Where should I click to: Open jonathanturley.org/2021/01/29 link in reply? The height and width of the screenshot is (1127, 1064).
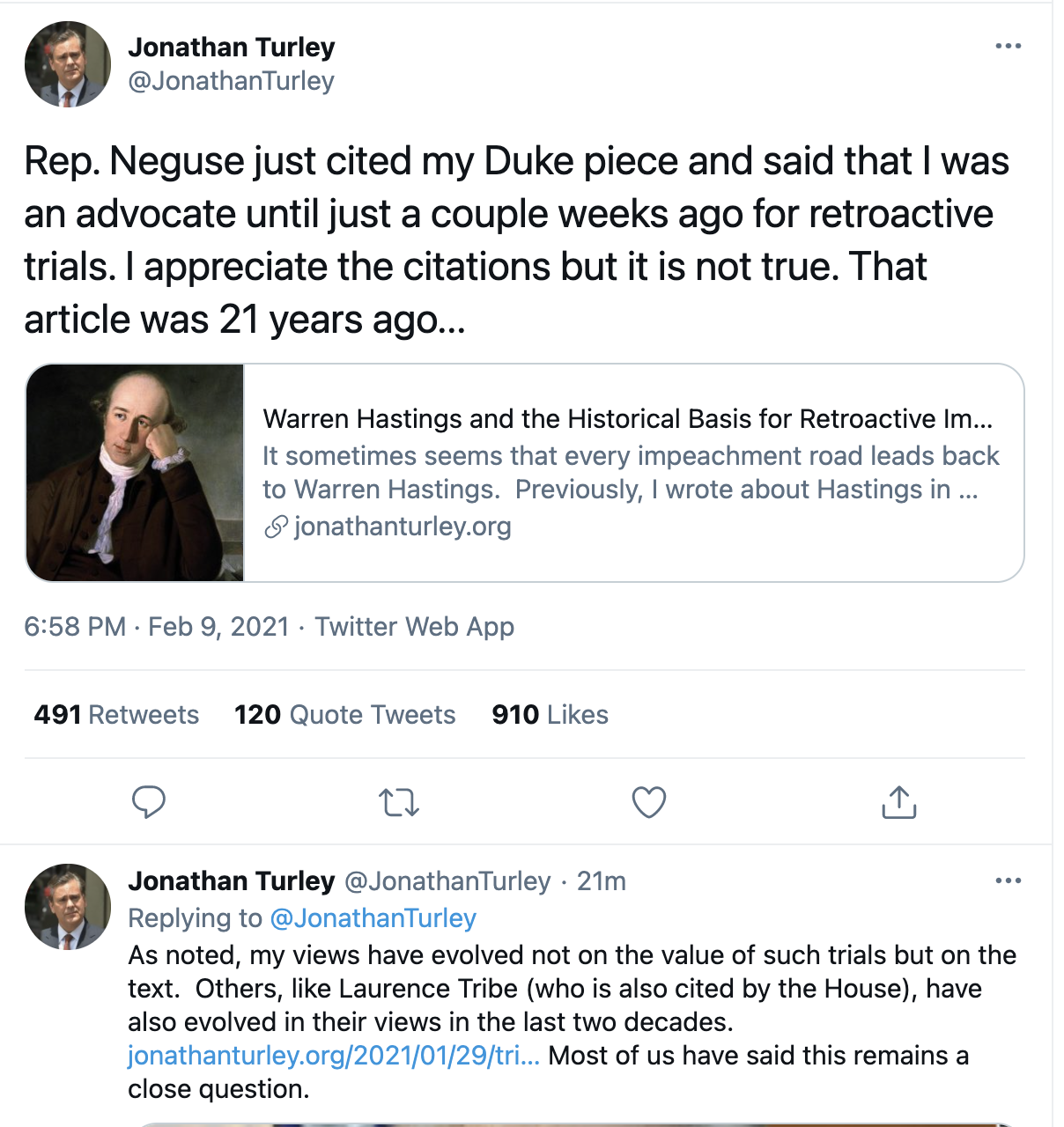[334, 1056]
